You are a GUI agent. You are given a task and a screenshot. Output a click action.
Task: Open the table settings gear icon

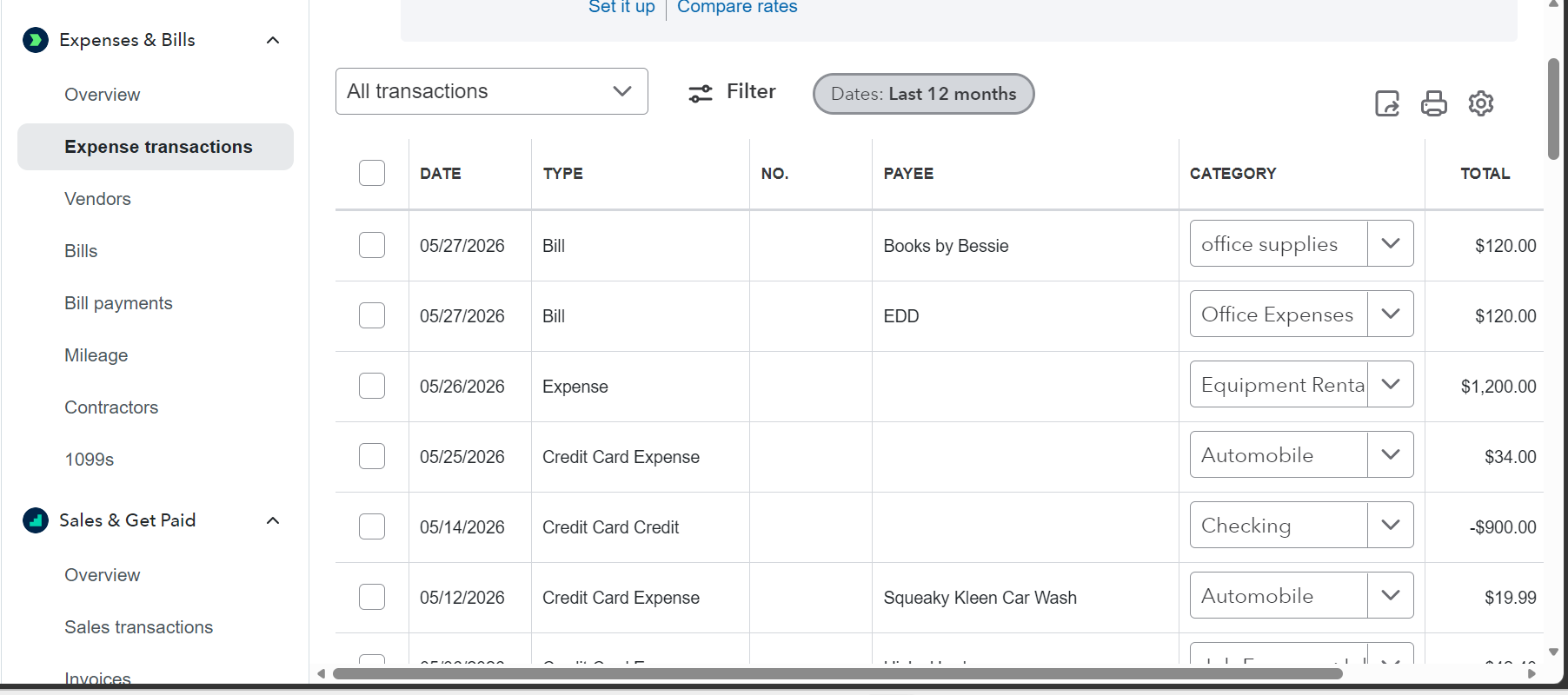[x=1481, y=103]
